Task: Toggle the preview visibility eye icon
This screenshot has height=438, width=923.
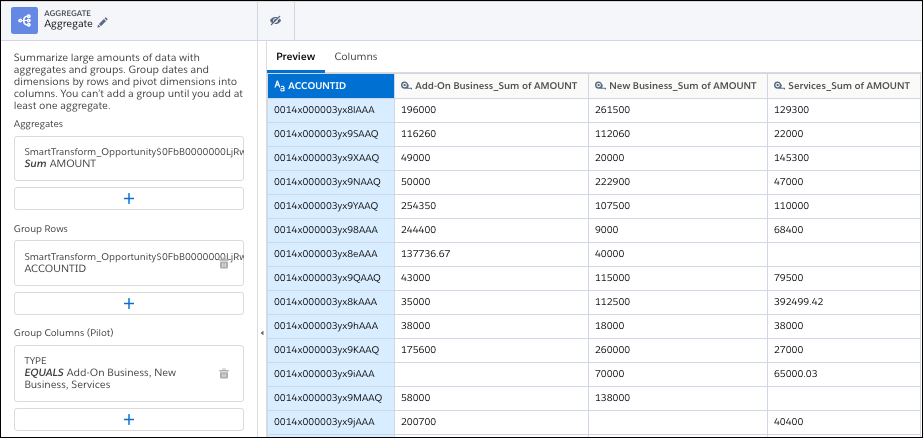Action: 275,21
